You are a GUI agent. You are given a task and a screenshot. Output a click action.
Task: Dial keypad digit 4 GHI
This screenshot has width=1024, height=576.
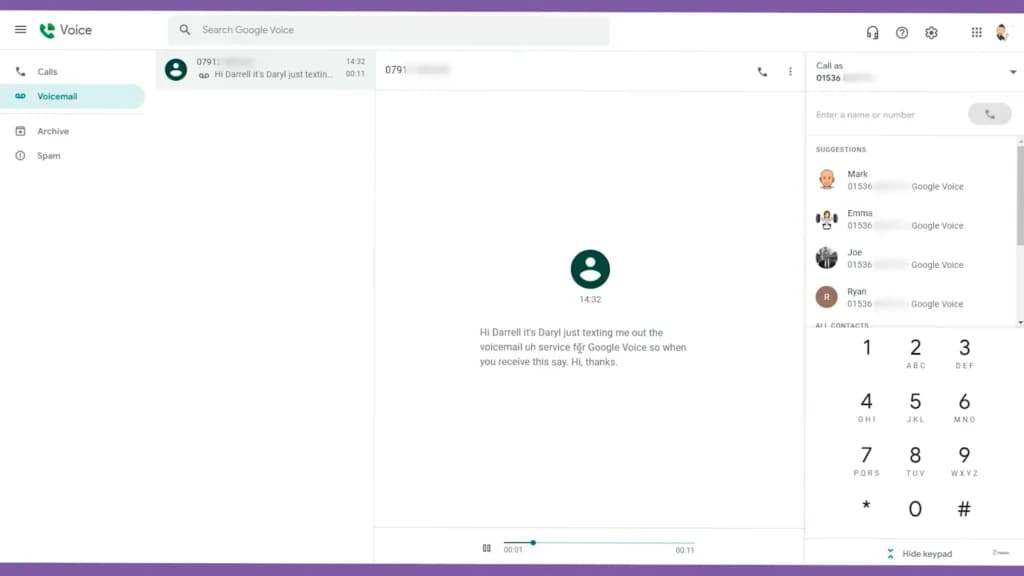click(867, 407)
